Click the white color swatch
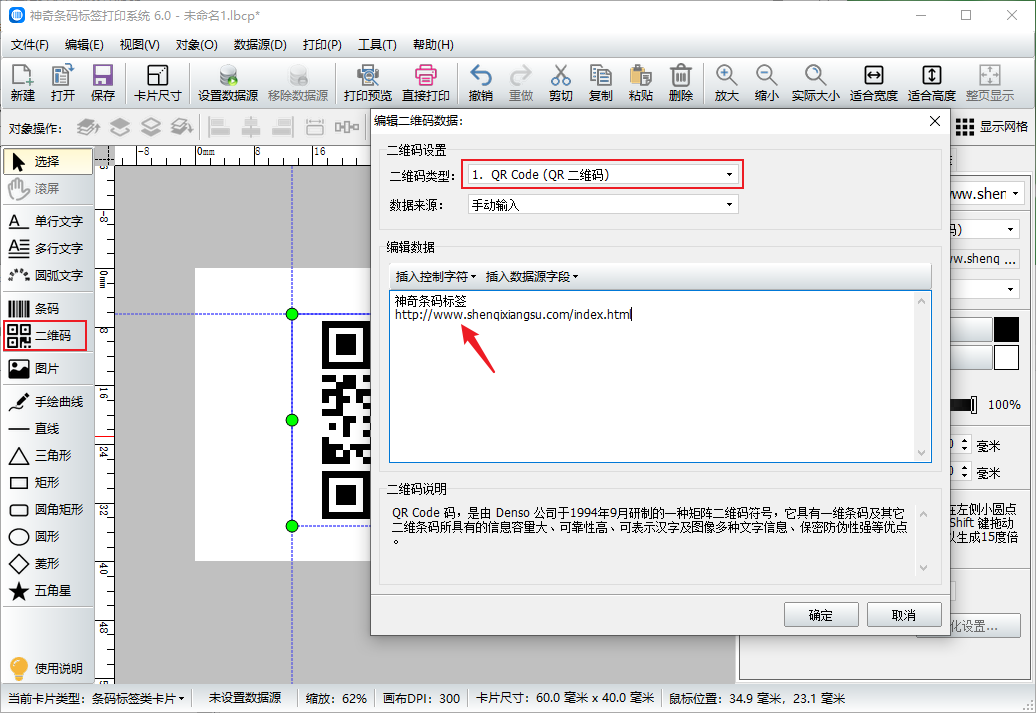 1006,357
